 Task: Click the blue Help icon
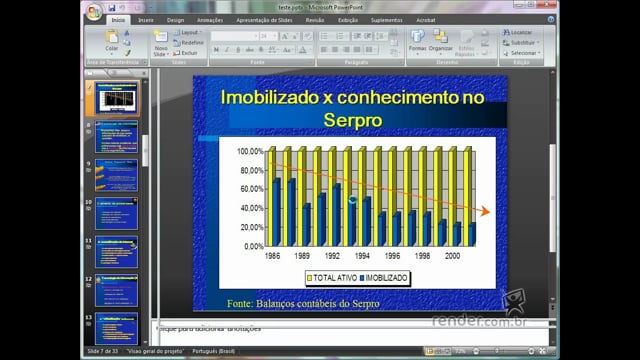551,19
